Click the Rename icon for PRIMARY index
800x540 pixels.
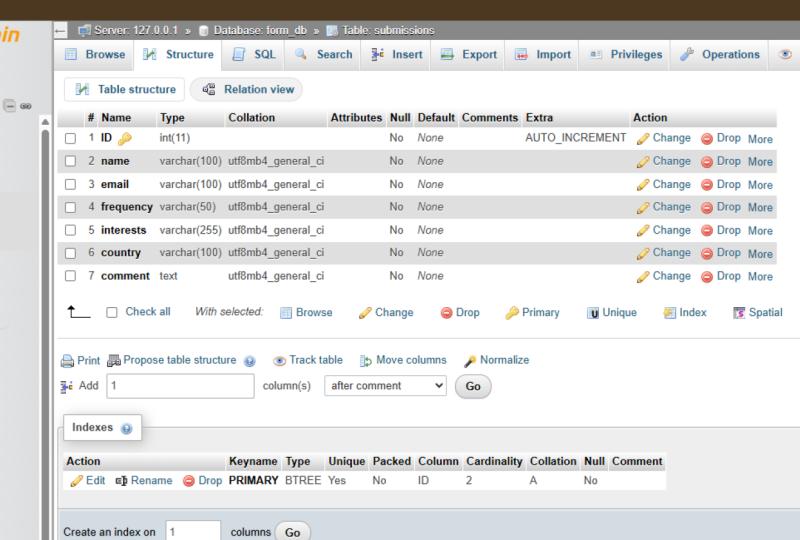(x=121, y=481)
